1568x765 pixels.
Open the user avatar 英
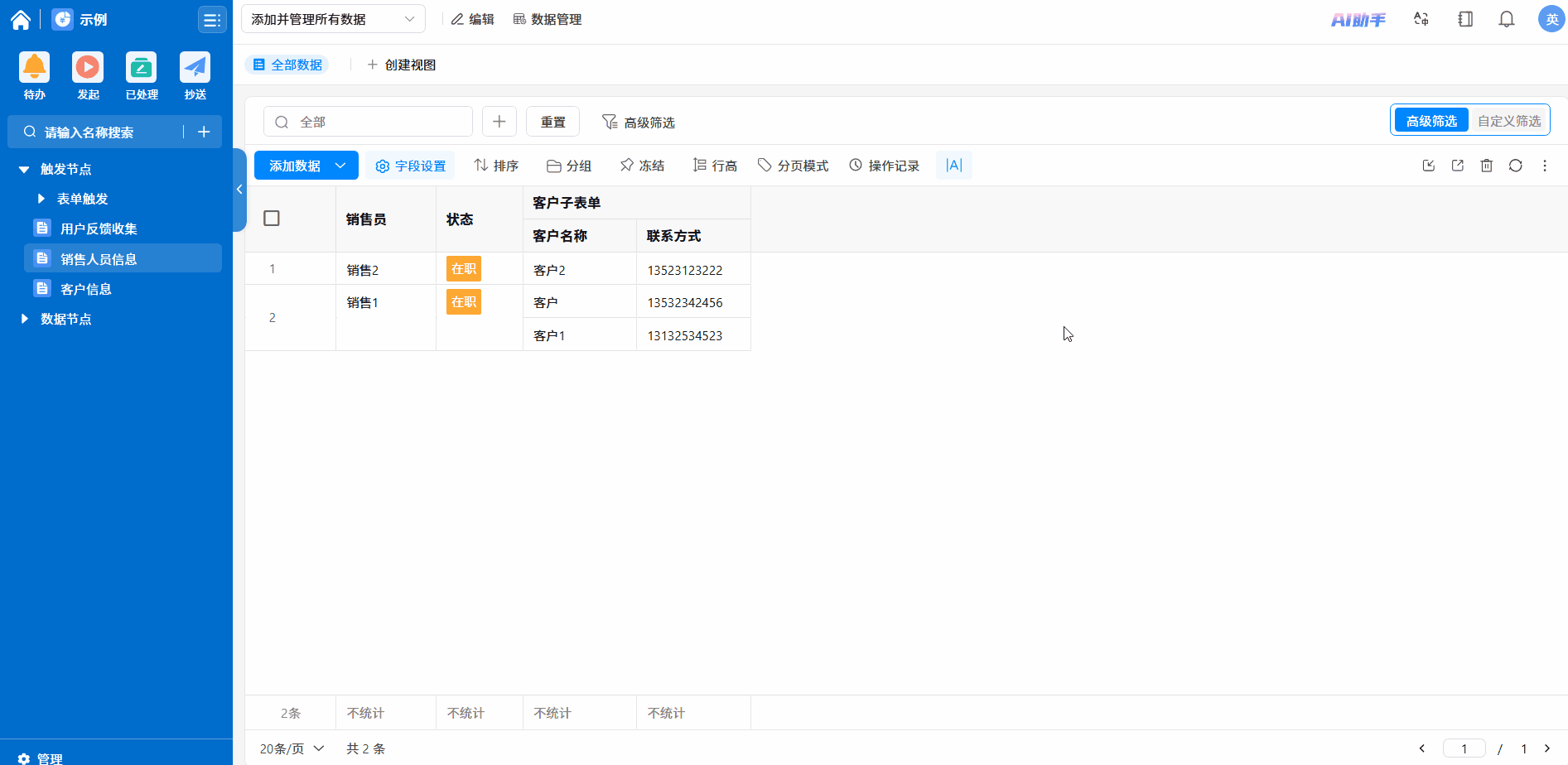click(1551, 19)
